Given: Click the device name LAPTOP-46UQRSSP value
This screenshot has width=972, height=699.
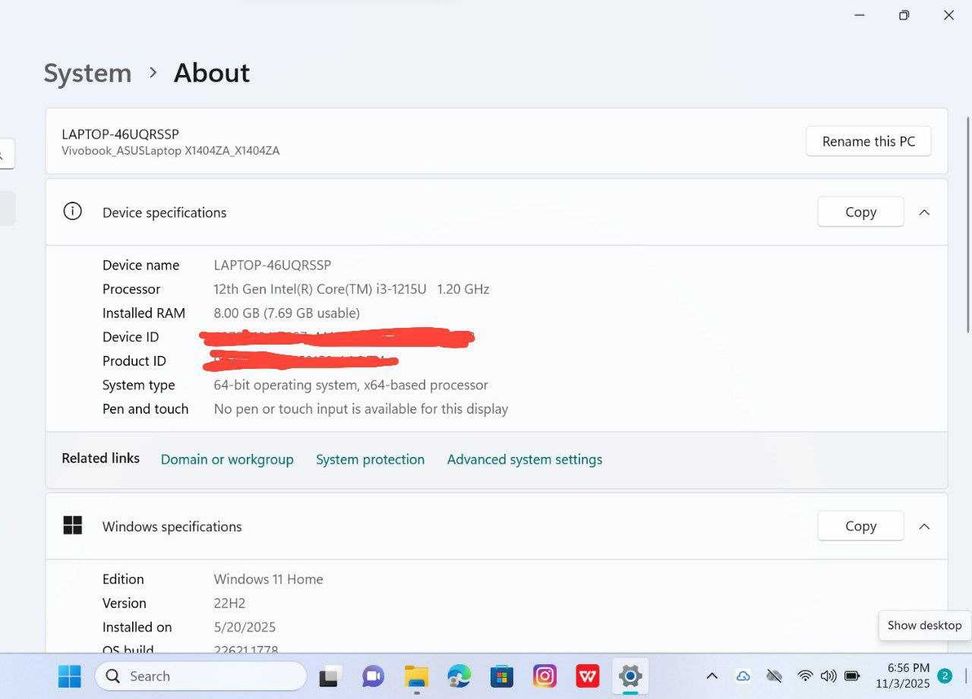Looking at the screenshot, I should tap(272, 265).
